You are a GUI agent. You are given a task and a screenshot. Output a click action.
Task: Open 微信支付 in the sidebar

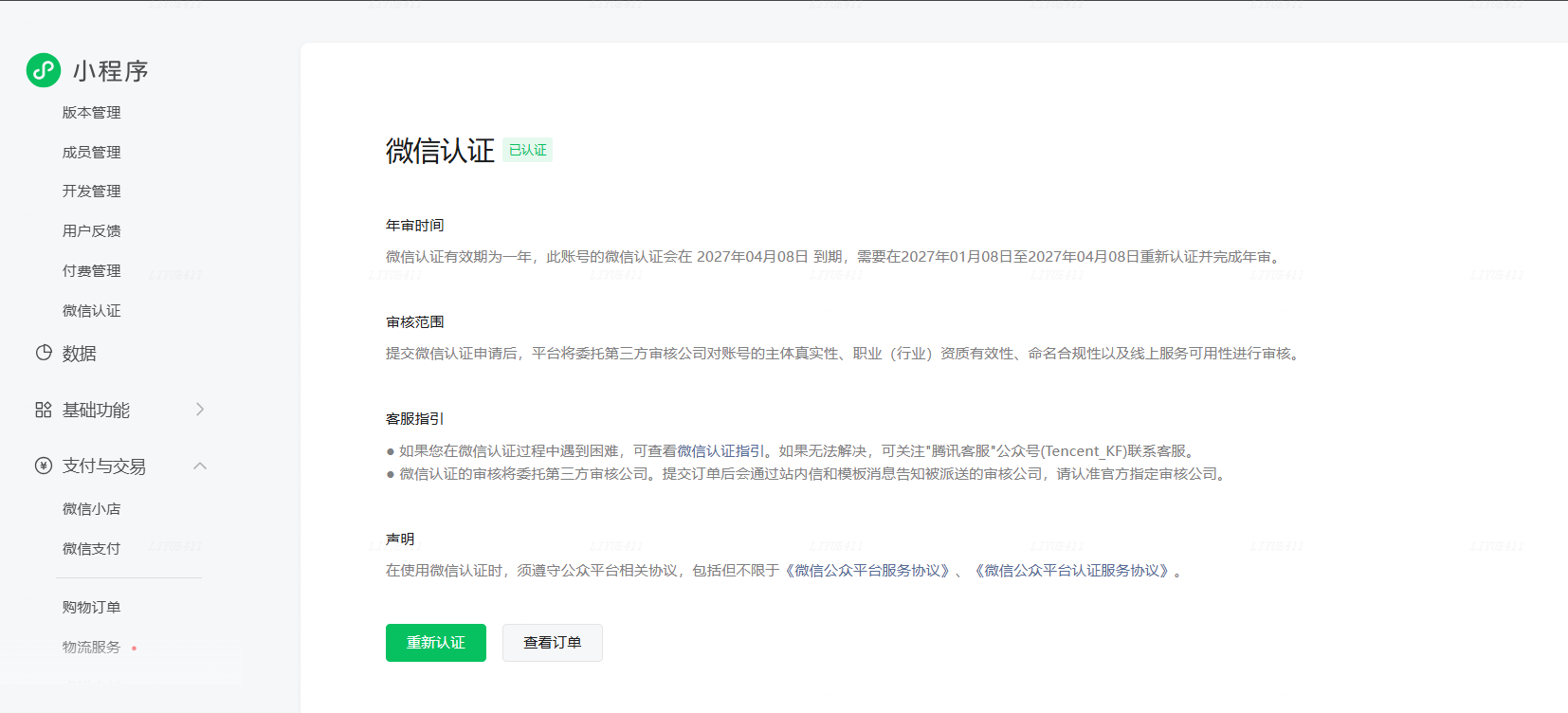[92, 548]
